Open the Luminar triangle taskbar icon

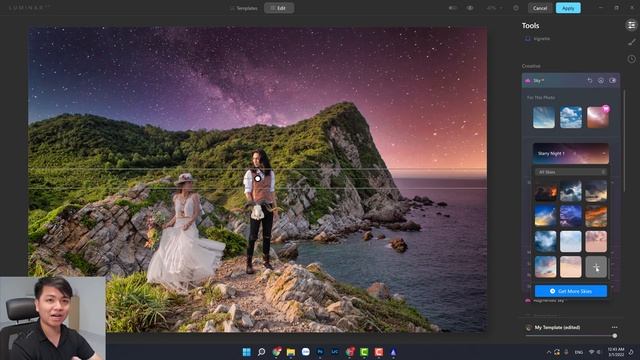click(x=393, y=352)
